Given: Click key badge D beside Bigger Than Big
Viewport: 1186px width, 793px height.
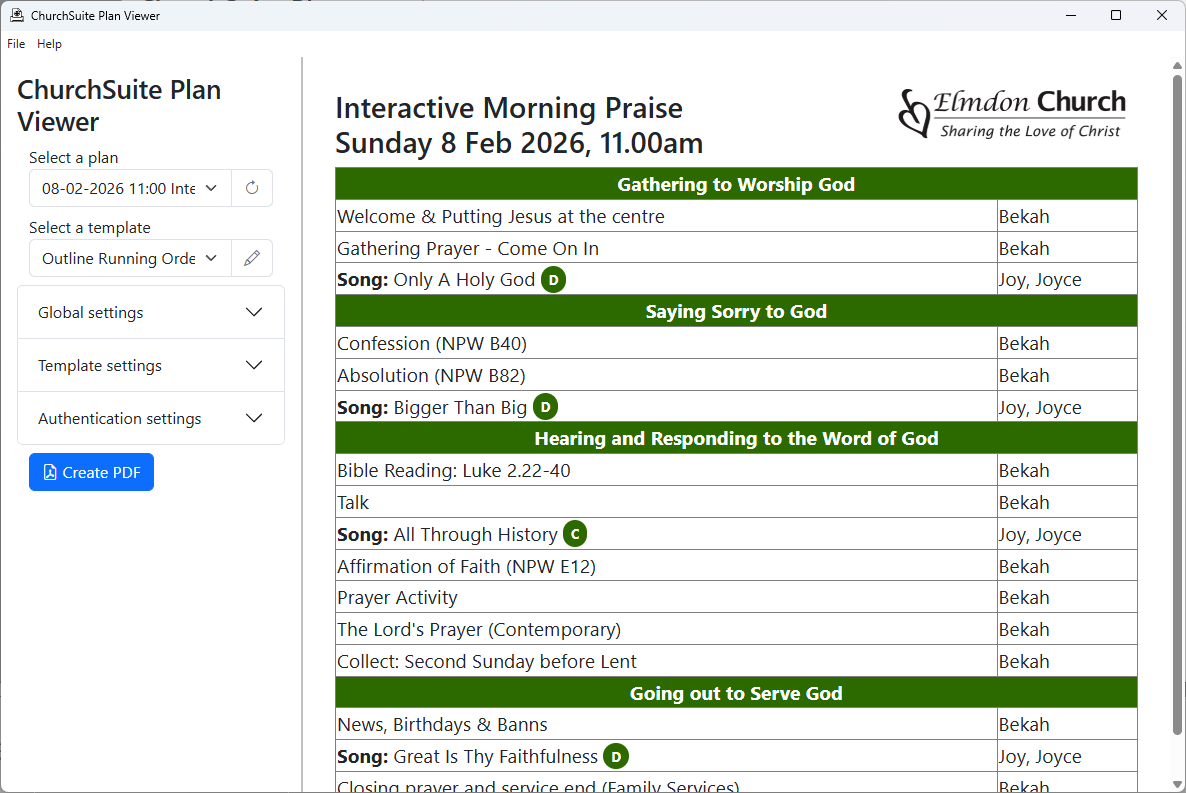Looking at the screenshot, I should tap(545, 407).
